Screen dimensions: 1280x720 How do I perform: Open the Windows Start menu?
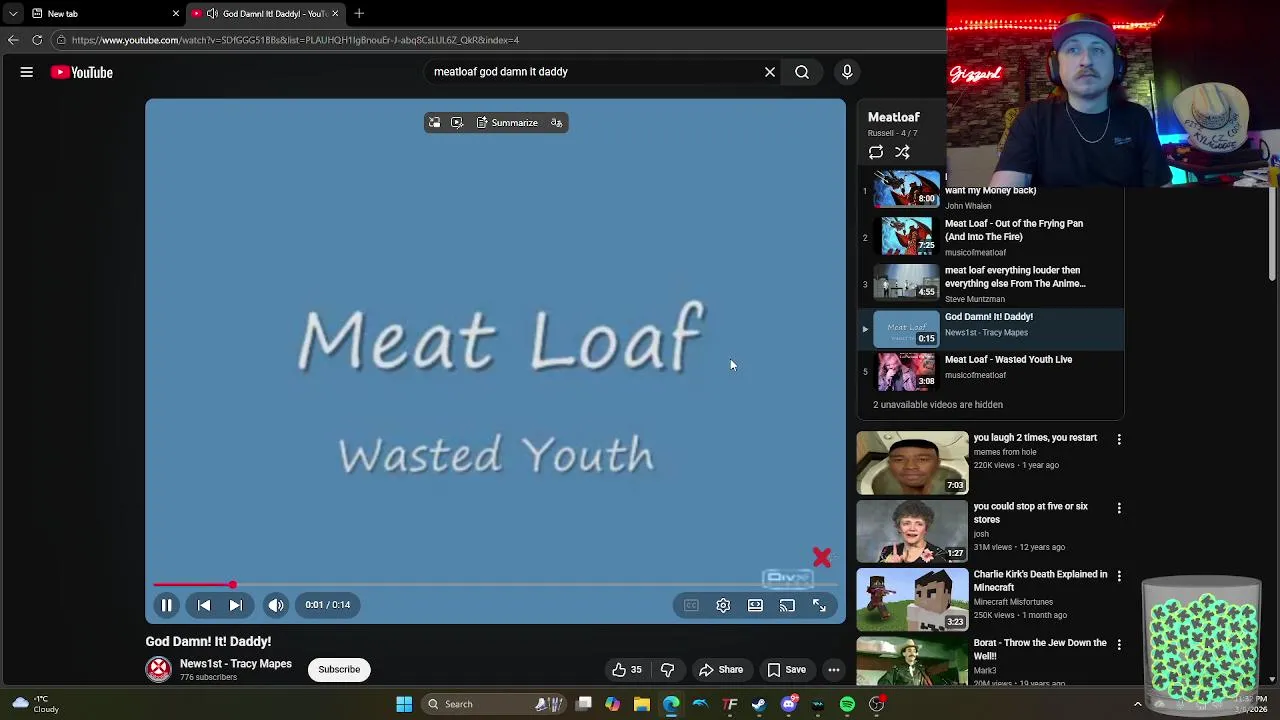pos(404,704)
